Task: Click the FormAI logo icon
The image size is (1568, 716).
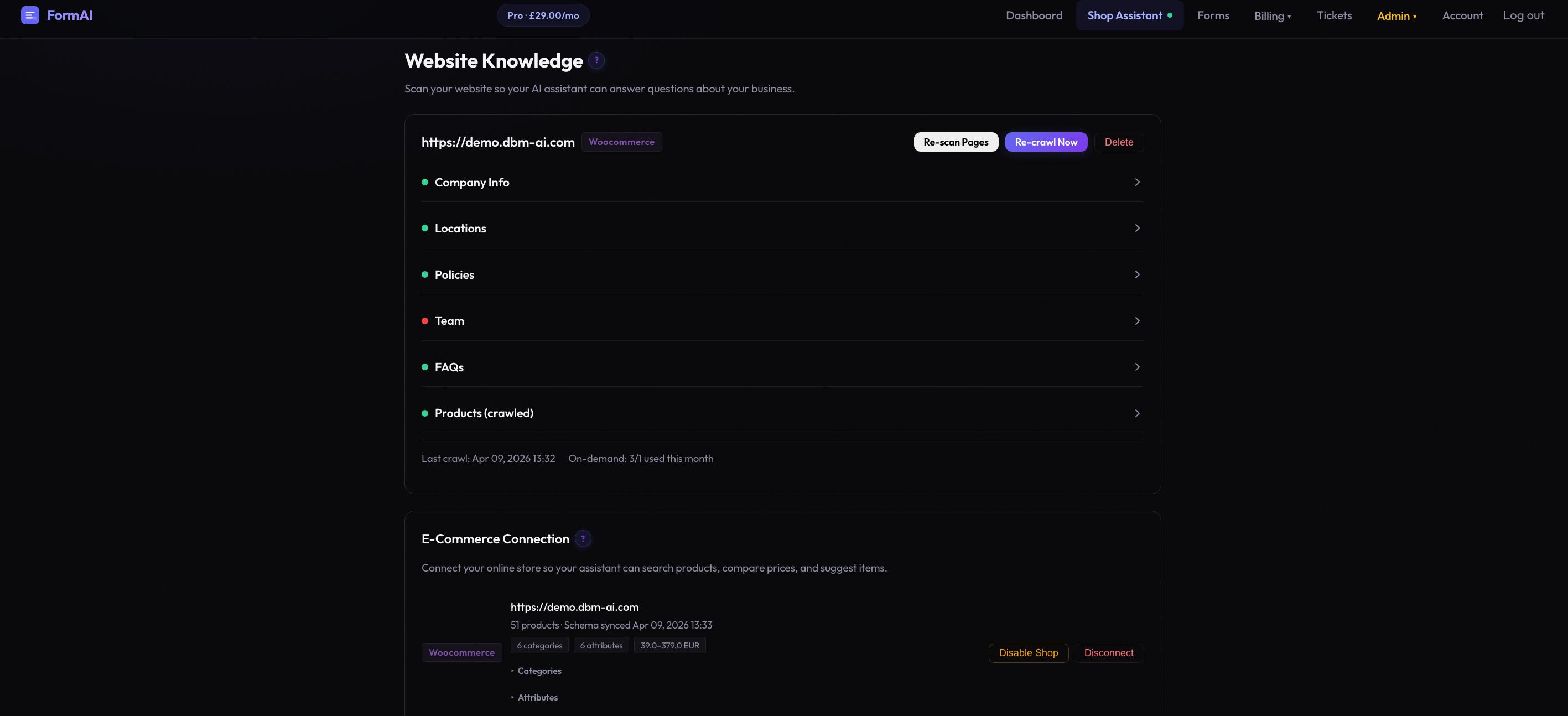Action: point(29,15)
